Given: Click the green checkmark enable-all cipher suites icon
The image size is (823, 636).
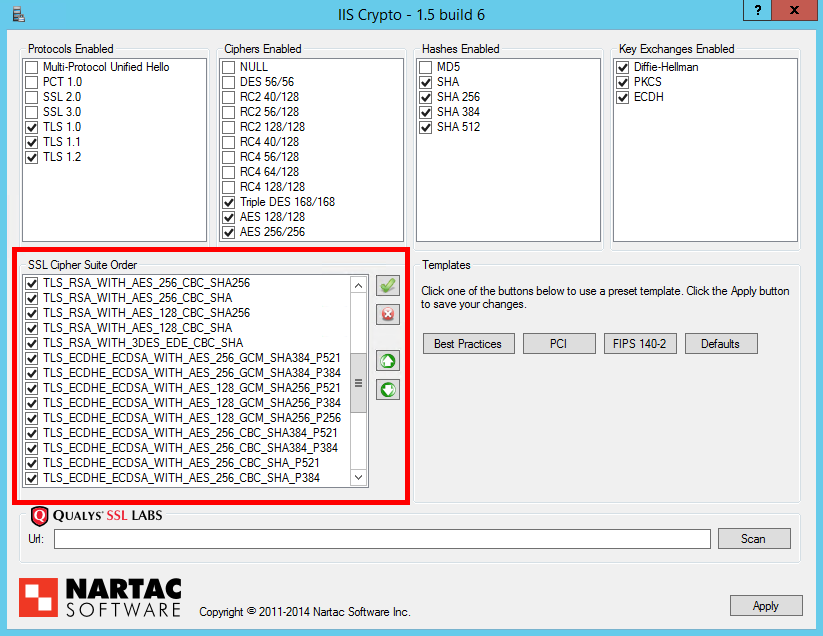Looking at the screenshot, I should click(x=387, y=286).
